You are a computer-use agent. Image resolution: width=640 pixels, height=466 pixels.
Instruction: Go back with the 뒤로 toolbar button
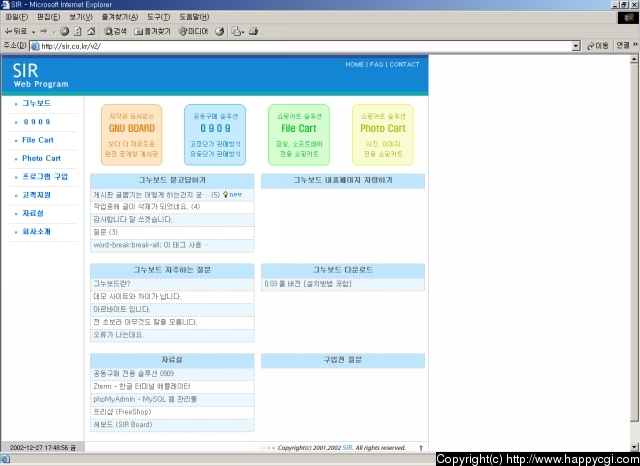pos(16,31)
